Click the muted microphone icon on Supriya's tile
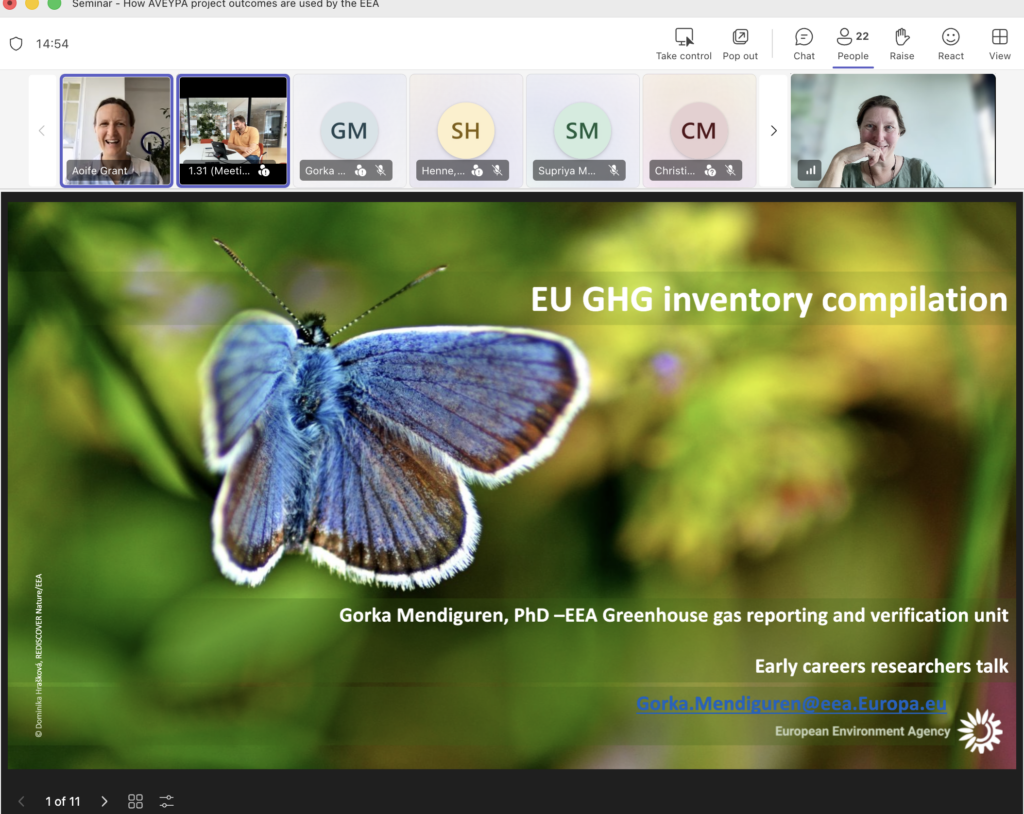 click(x=614, y=171)
